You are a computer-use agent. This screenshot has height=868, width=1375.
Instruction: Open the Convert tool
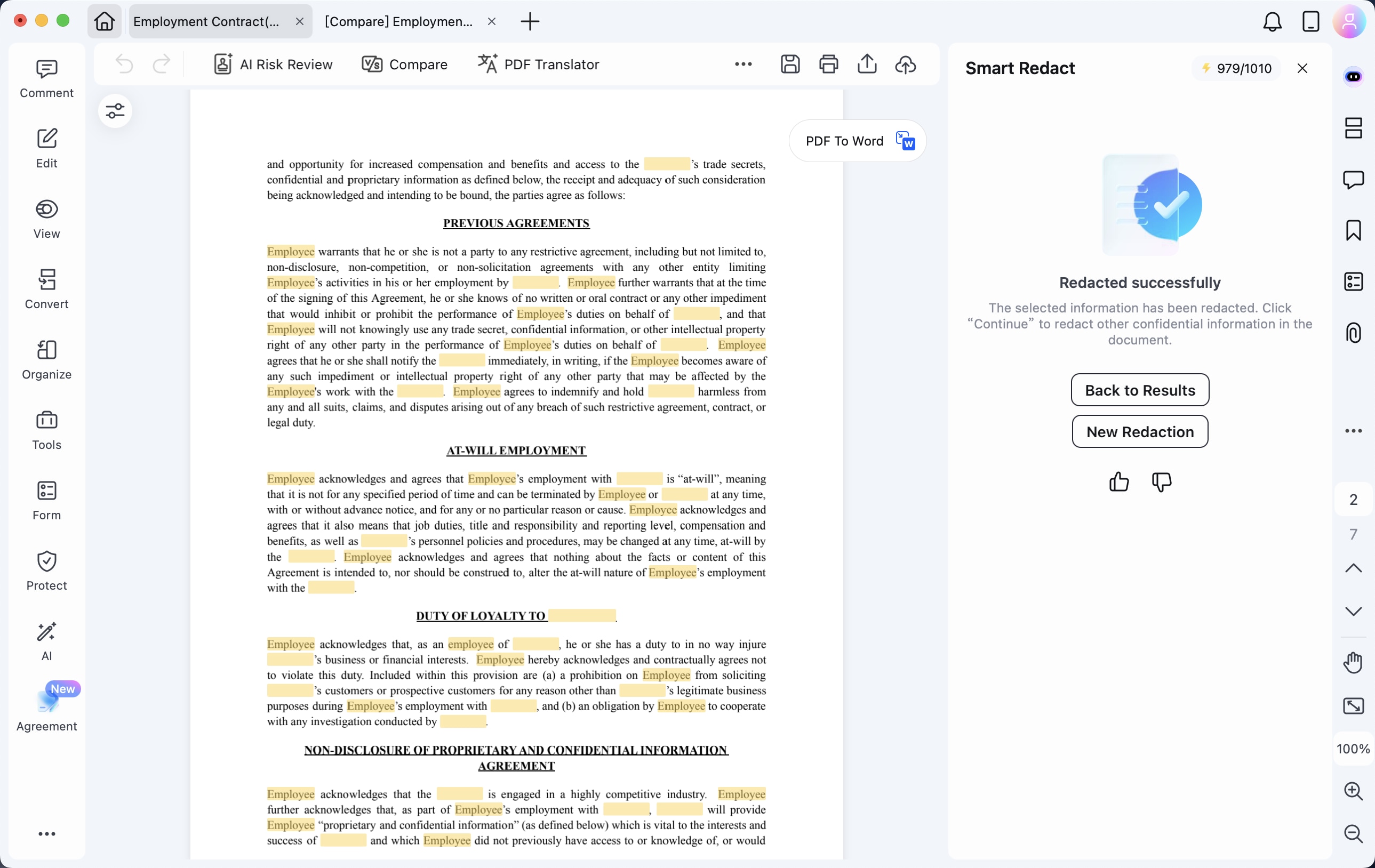pos(46,290)
